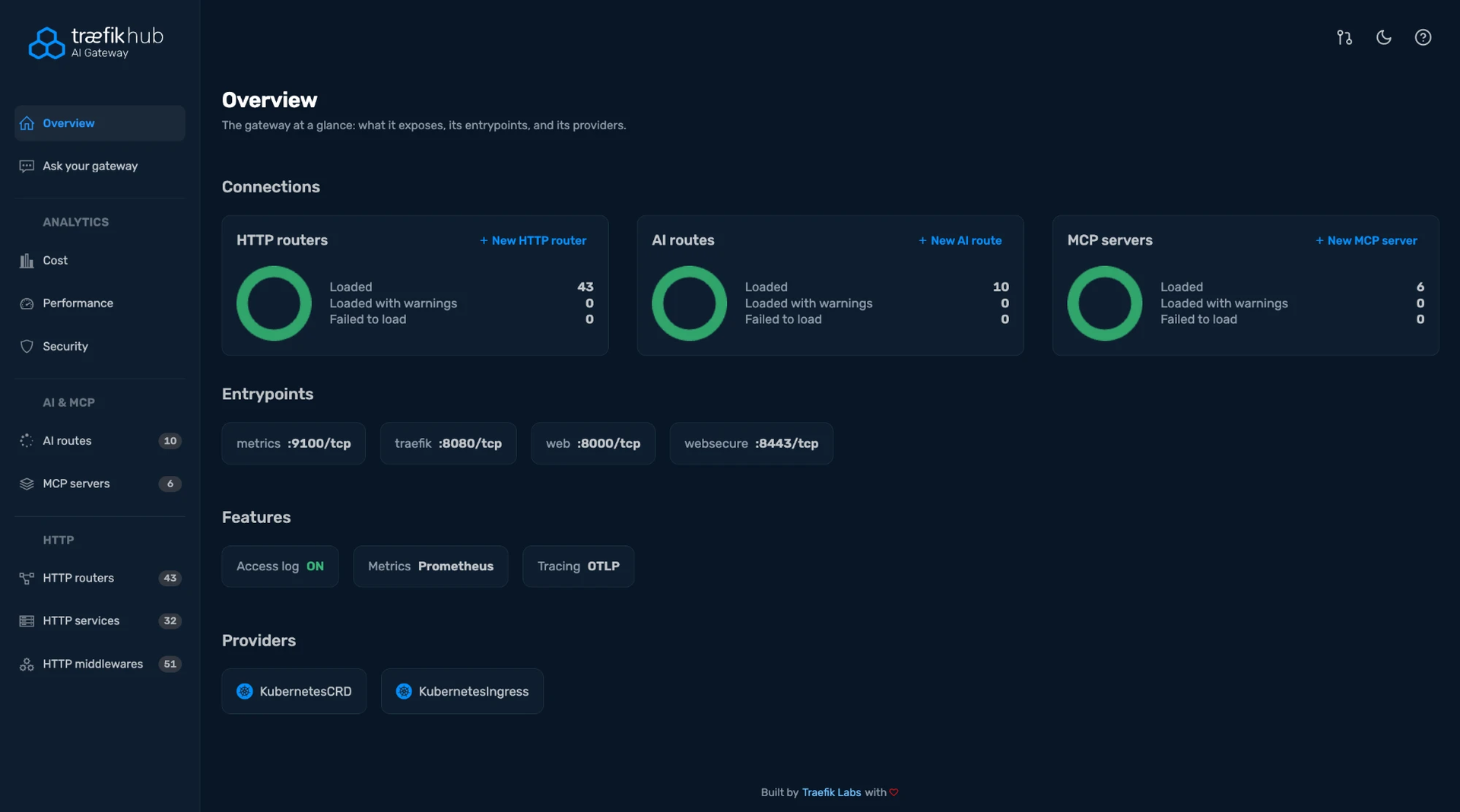Open AI routes in sidebar

[x=100, y=441]
